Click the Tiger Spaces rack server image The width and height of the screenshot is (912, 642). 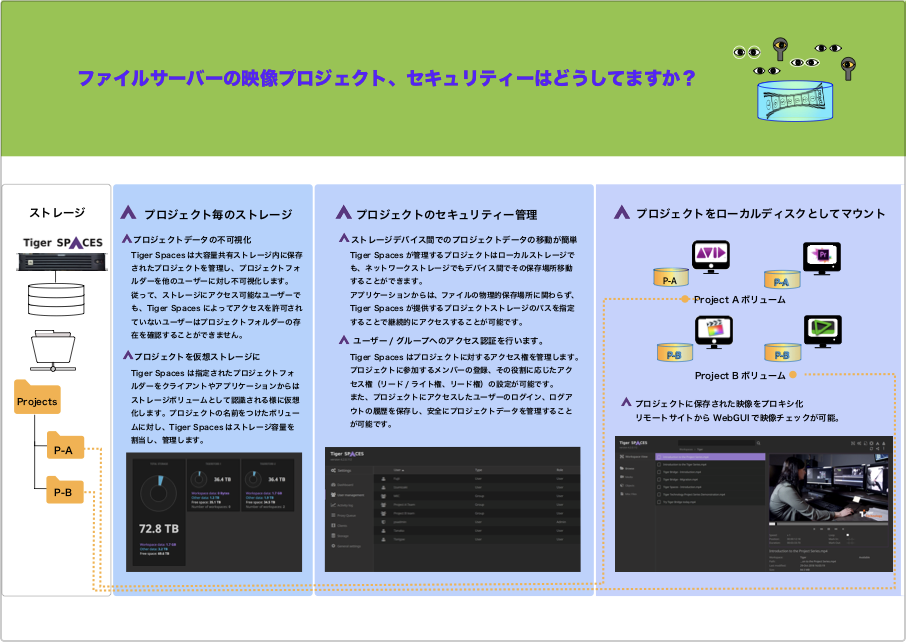click(x=62, y=263)
